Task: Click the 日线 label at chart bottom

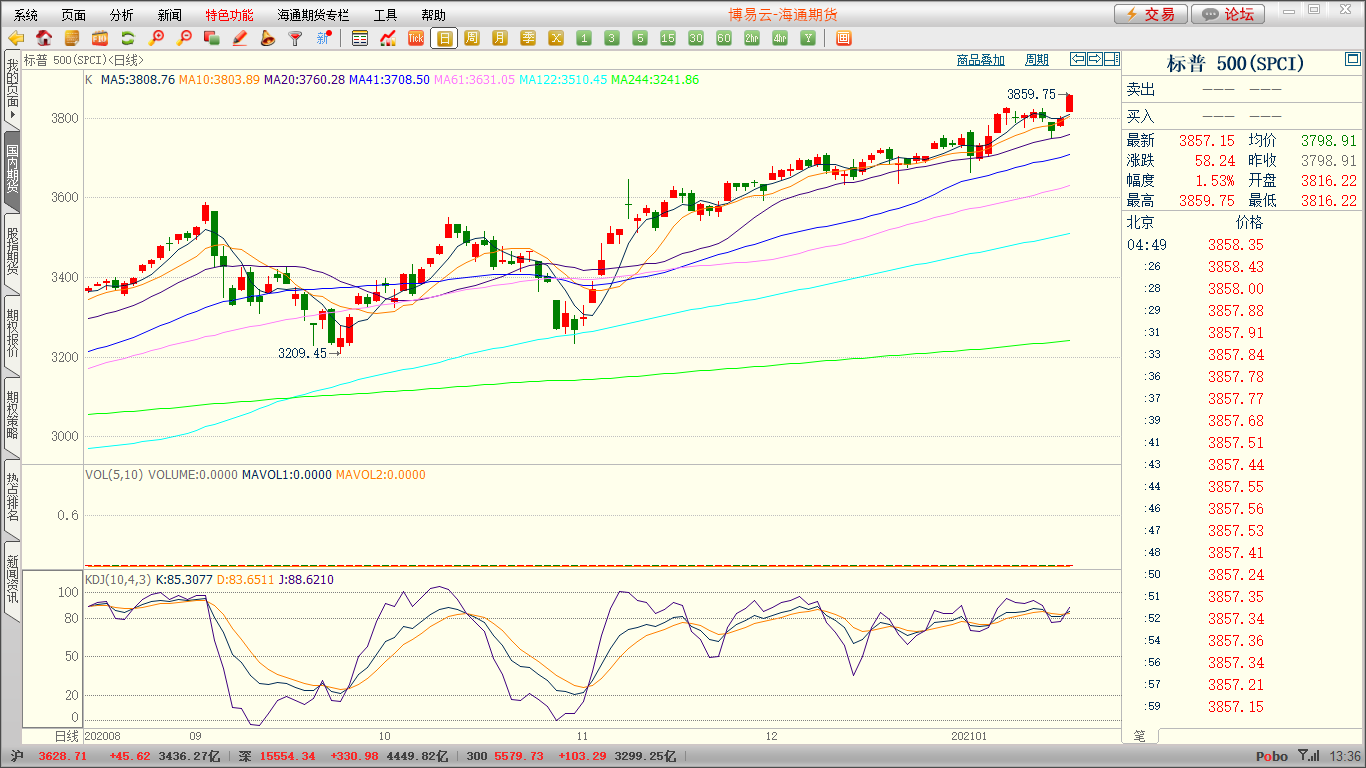Action: click(66, 735)
